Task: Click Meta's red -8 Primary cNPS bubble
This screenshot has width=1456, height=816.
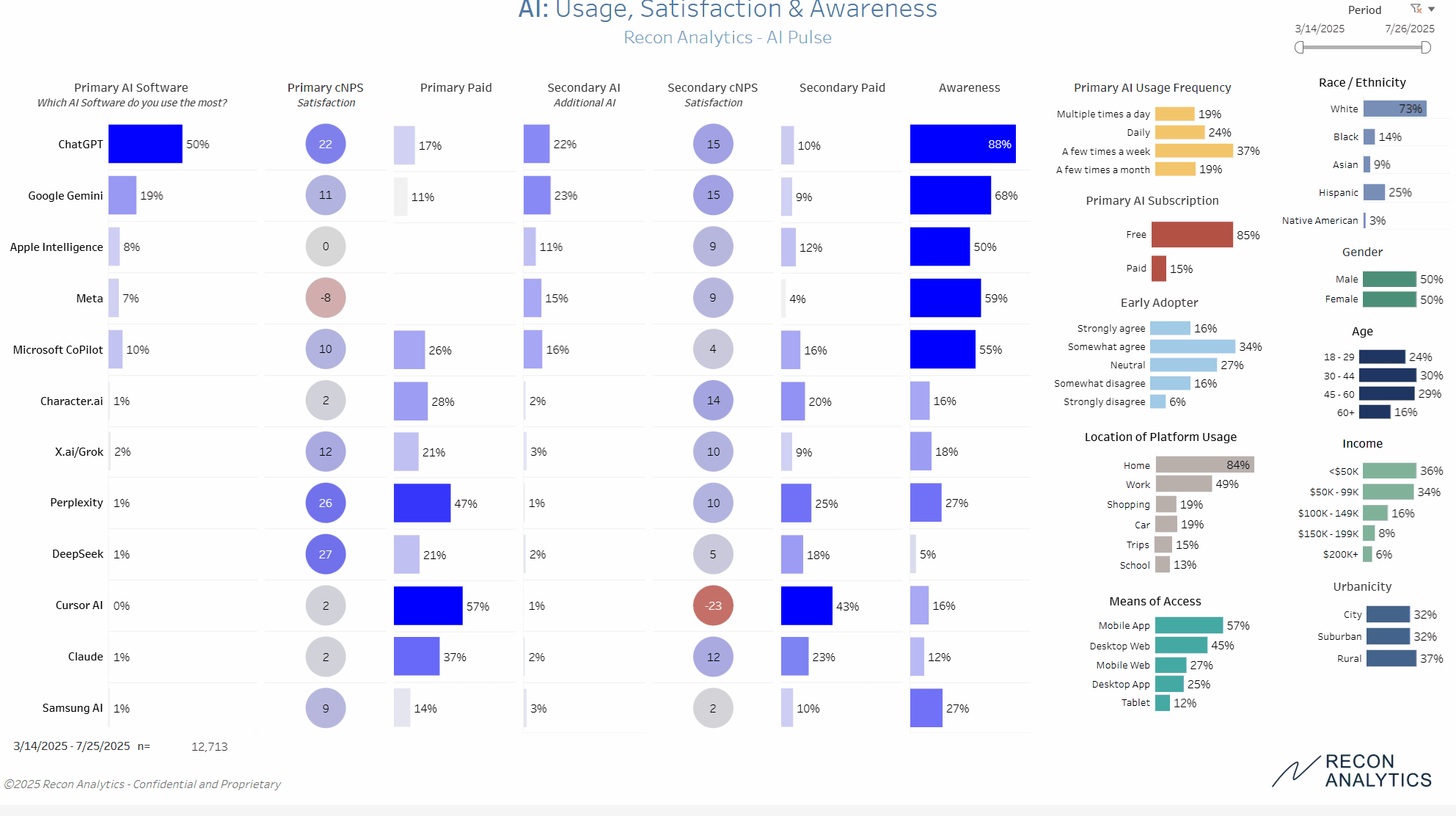Action: point(325,298)
